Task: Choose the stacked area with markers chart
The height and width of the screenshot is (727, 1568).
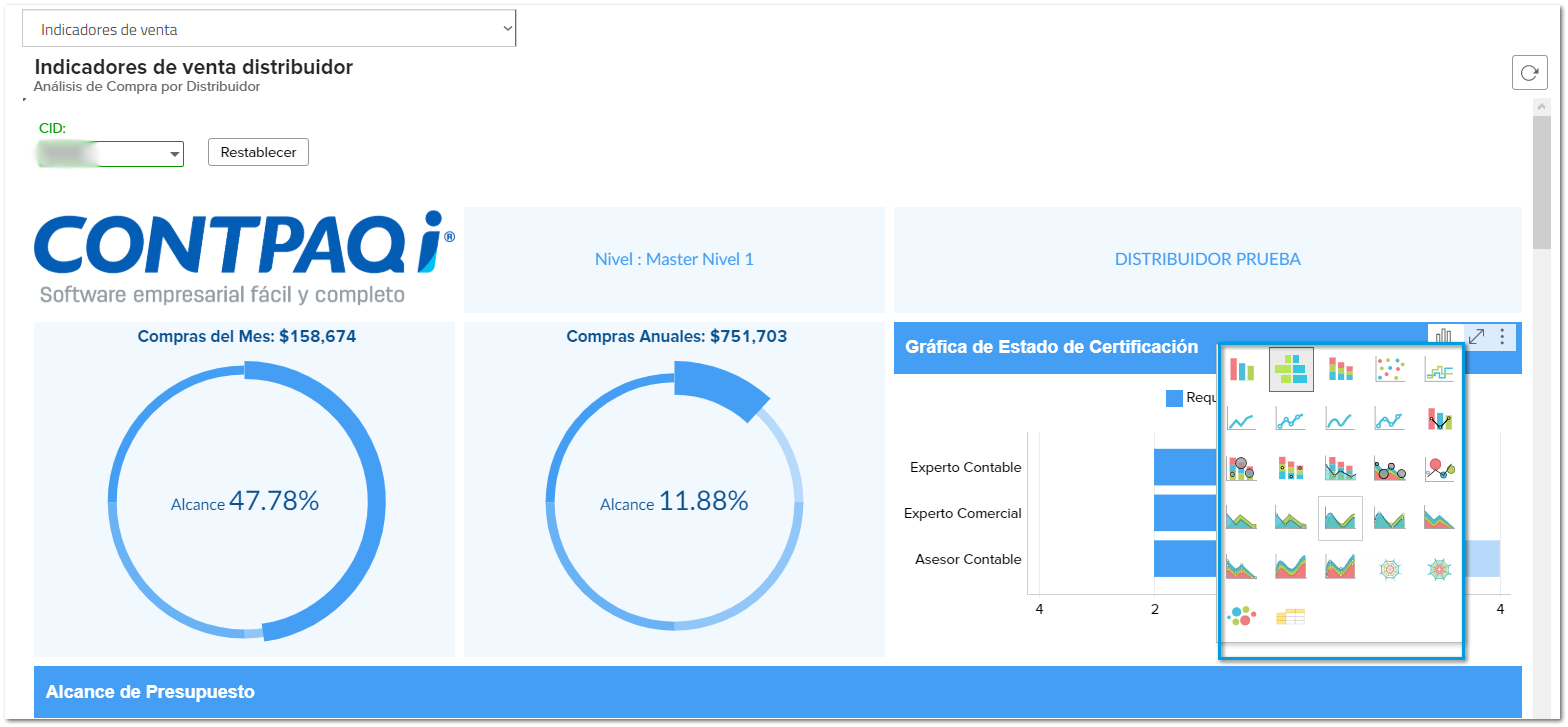Action: (x=1241, y=567)
